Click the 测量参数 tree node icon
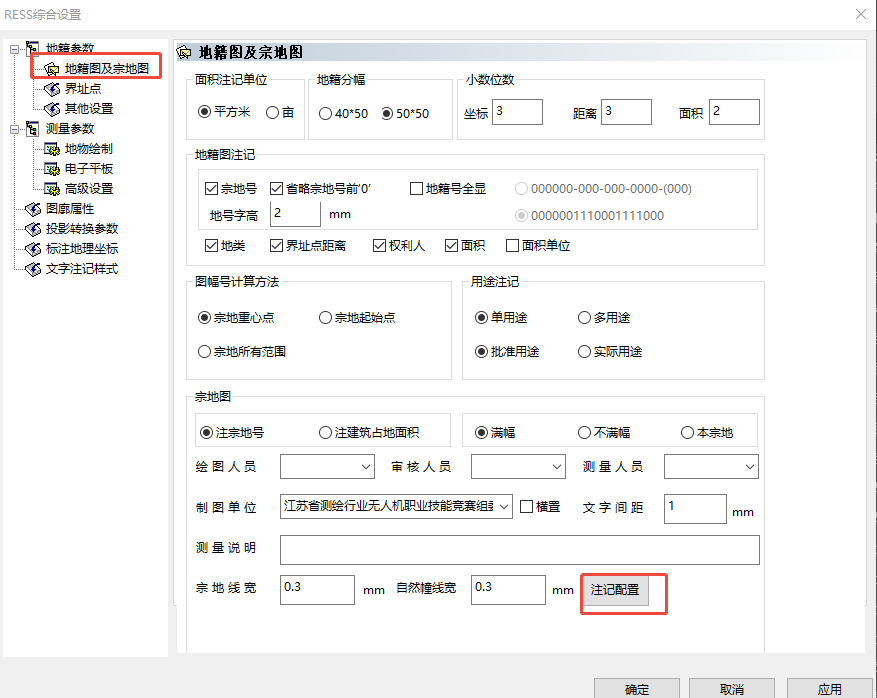877x698 pixels. pos(33,129)
